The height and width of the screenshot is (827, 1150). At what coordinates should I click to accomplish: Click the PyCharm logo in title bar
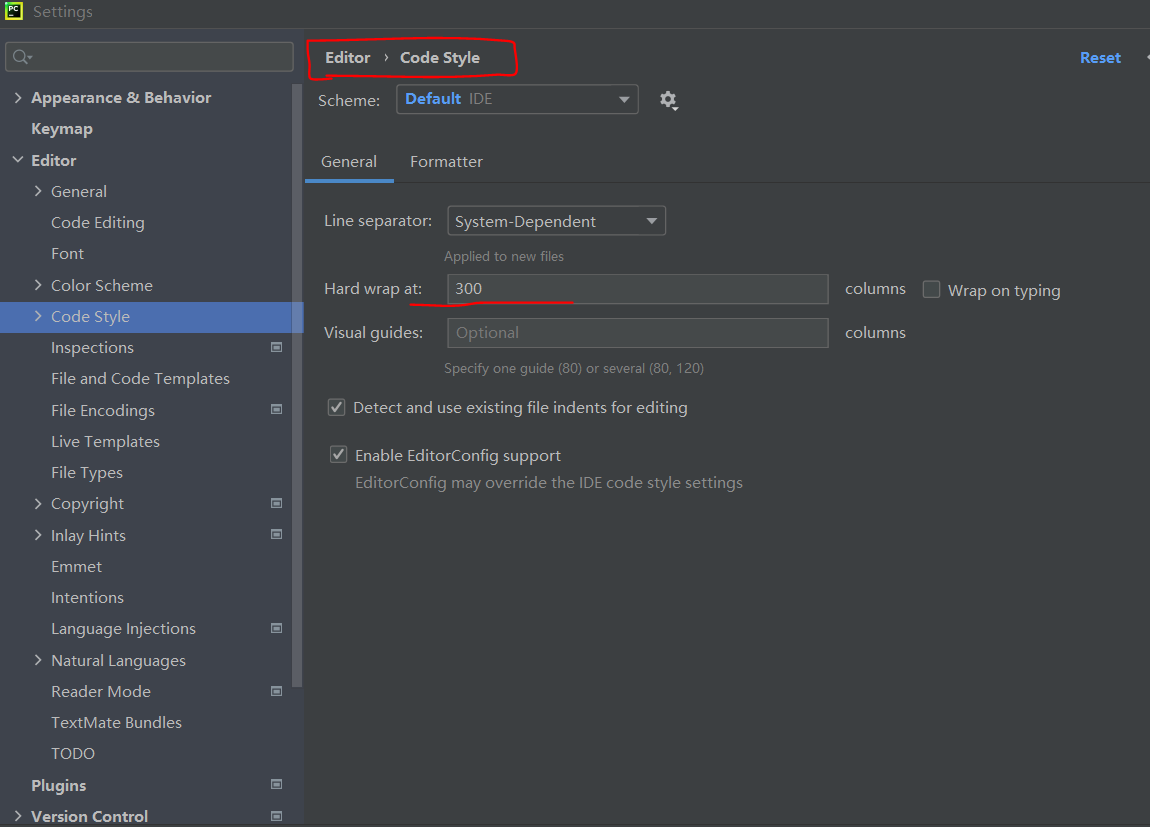click(13, 11)
